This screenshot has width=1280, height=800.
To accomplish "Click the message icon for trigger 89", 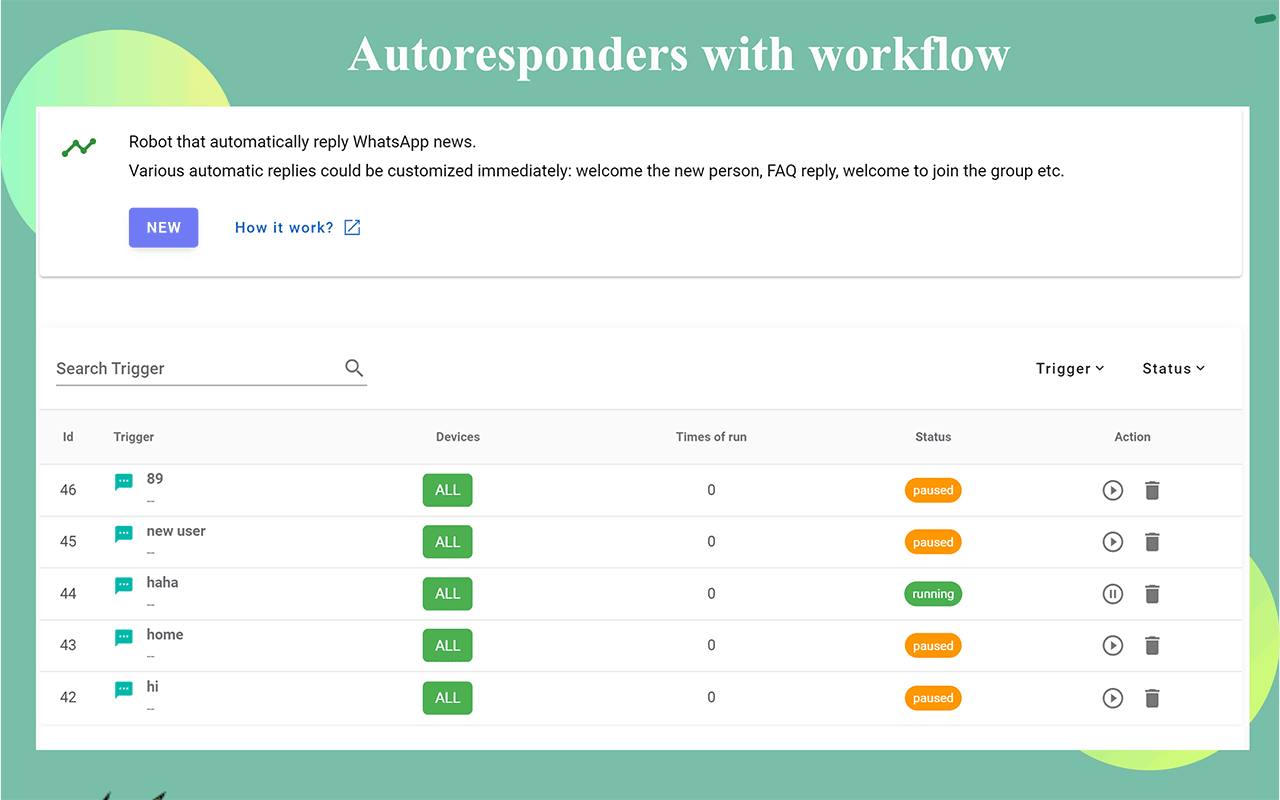I will pos(124,482).
